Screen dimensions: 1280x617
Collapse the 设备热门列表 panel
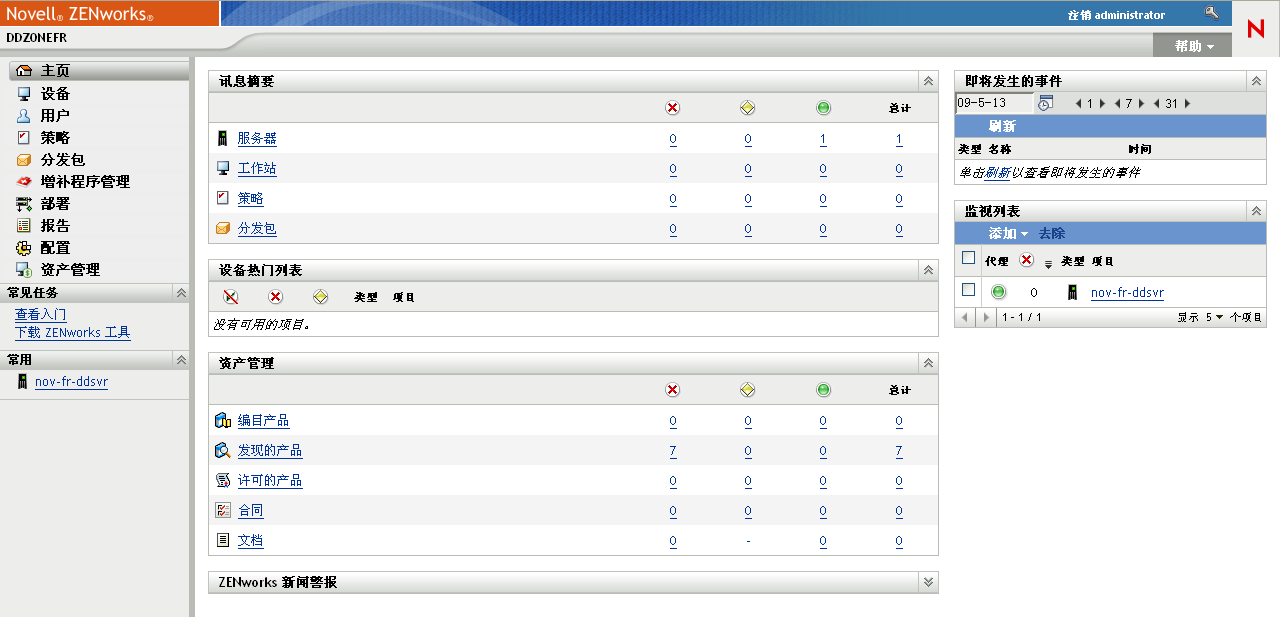click(x=928, y=270)
